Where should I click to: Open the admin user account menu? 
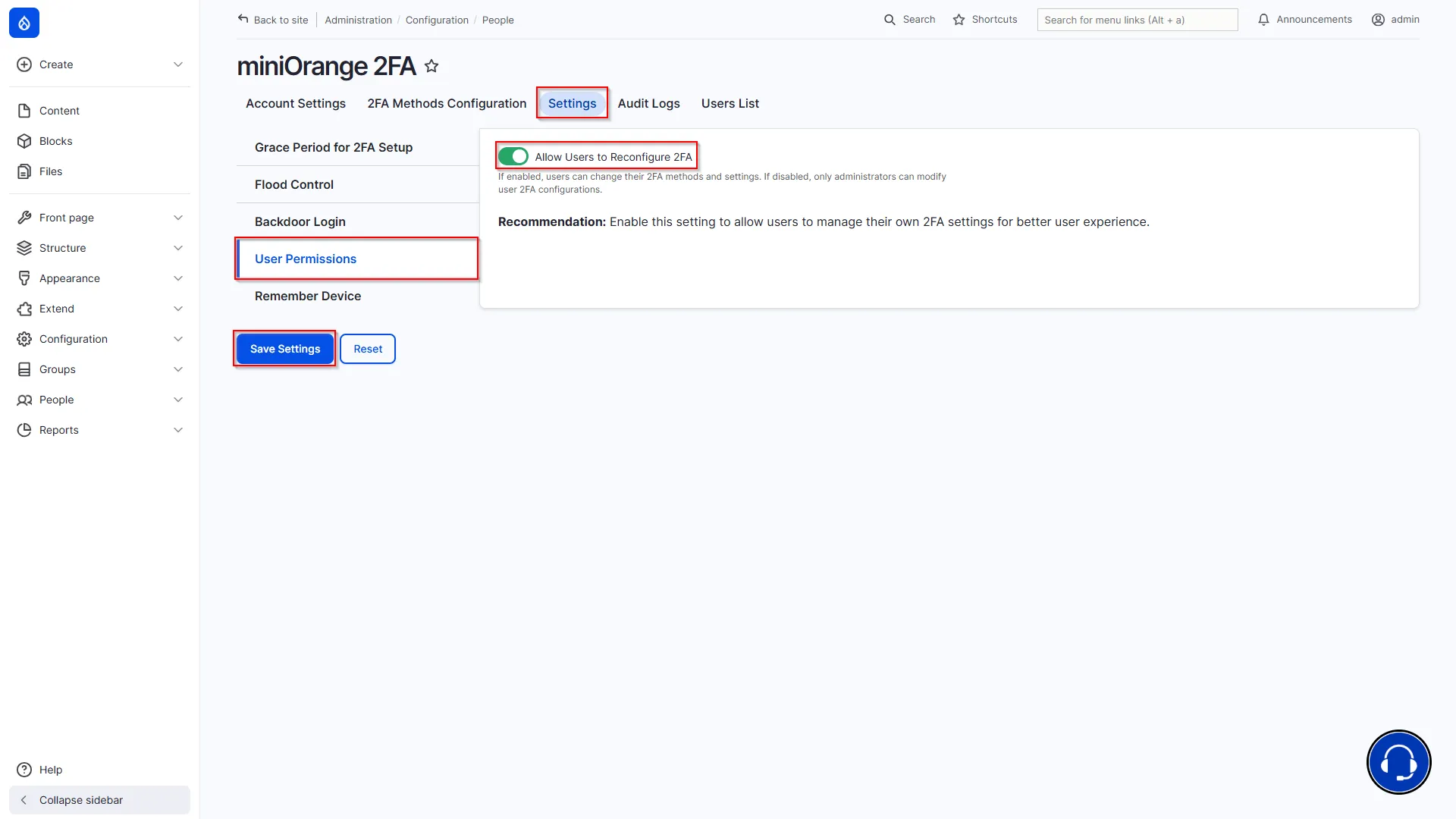[1395, 20]
